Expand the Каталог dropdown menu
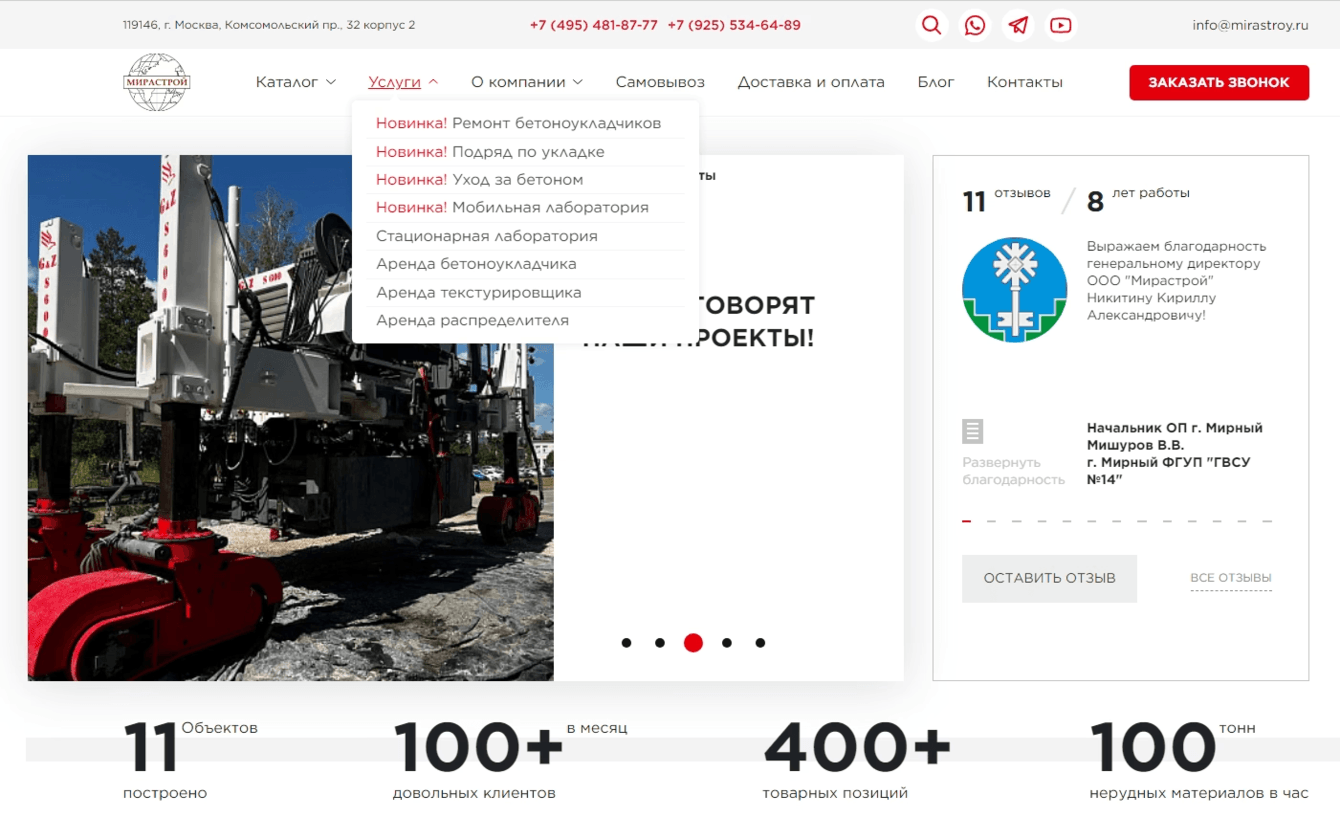This screenshot has width=1340, height=817. click(296, 82)
